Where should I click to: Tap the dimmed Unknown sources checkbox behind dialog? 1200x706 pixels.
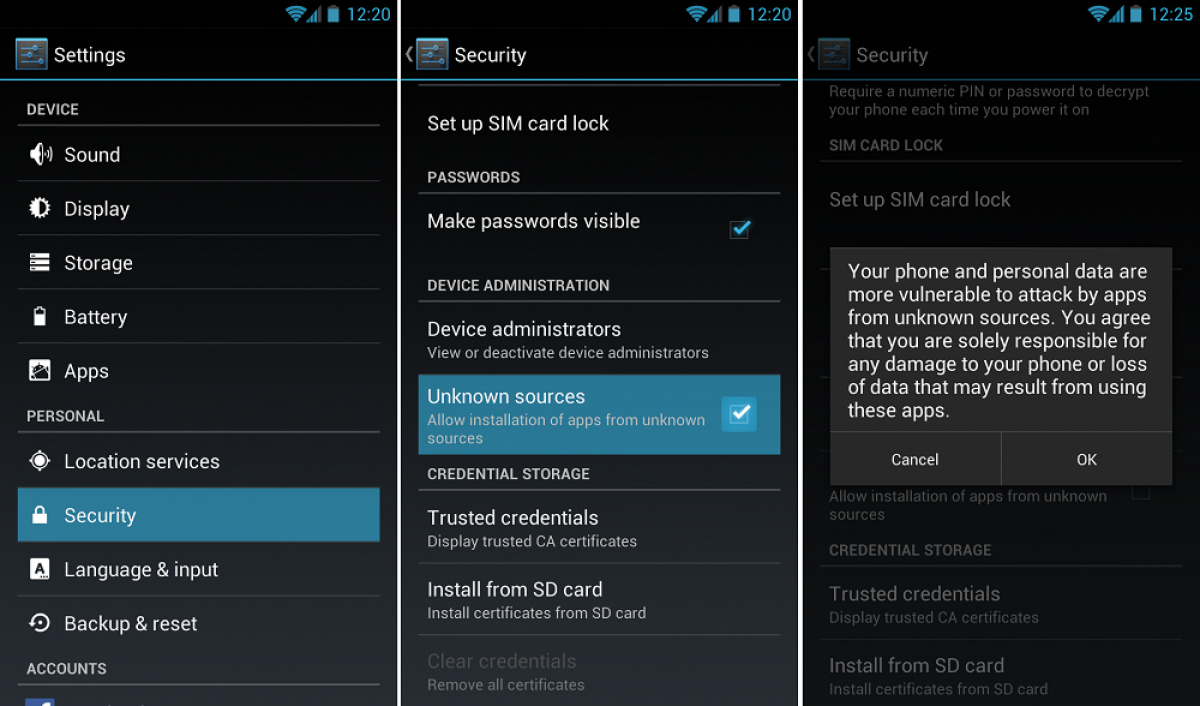tap(1140, 492)
